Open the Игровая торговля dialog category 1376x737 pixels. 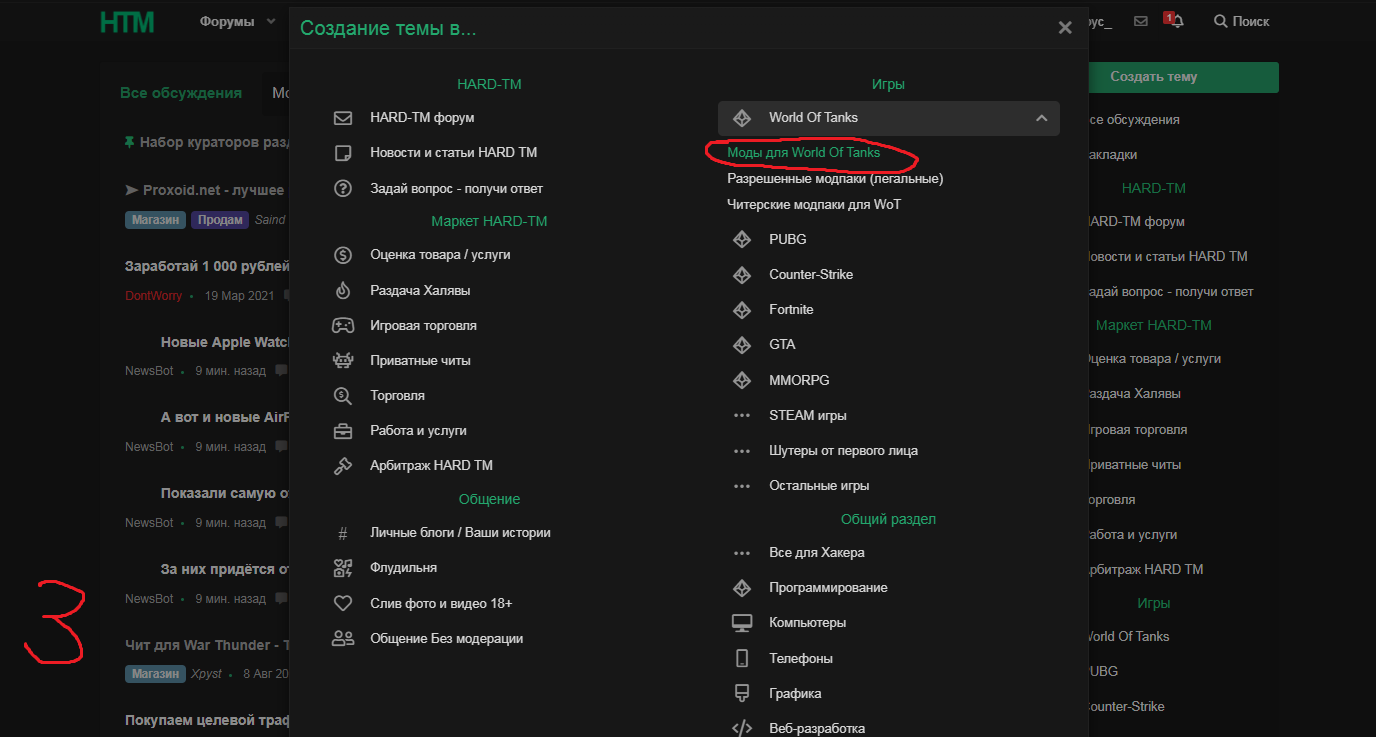pos(423,326)
